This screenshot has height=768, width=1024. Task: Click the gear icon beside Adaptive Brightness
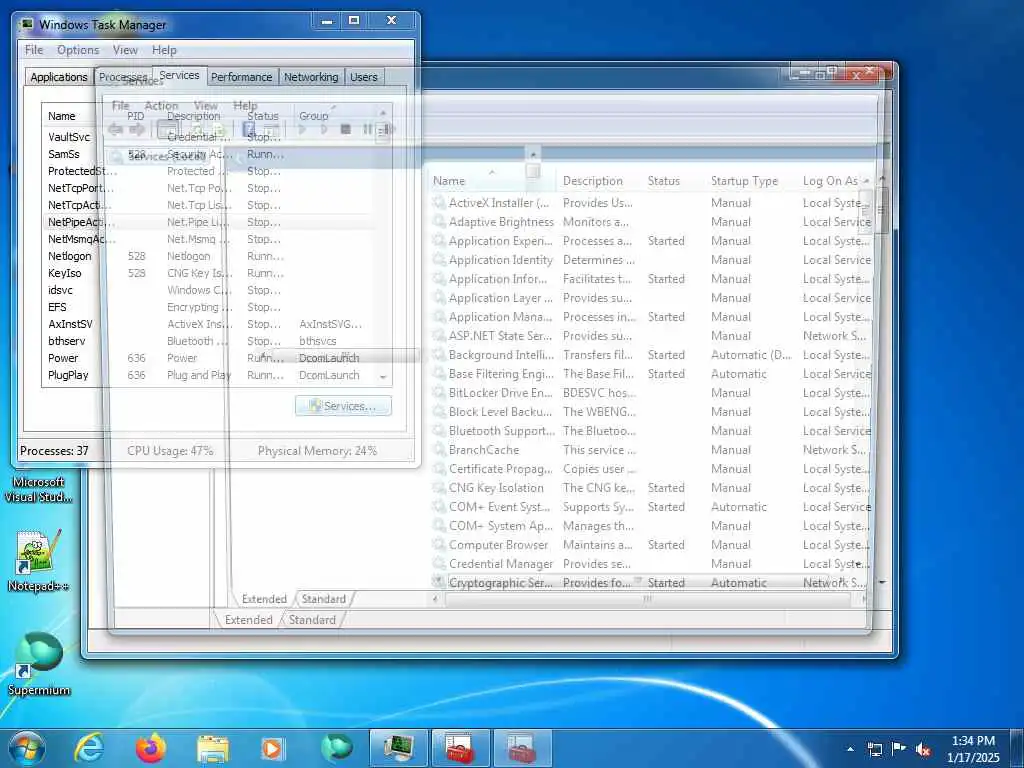point(439,222)
